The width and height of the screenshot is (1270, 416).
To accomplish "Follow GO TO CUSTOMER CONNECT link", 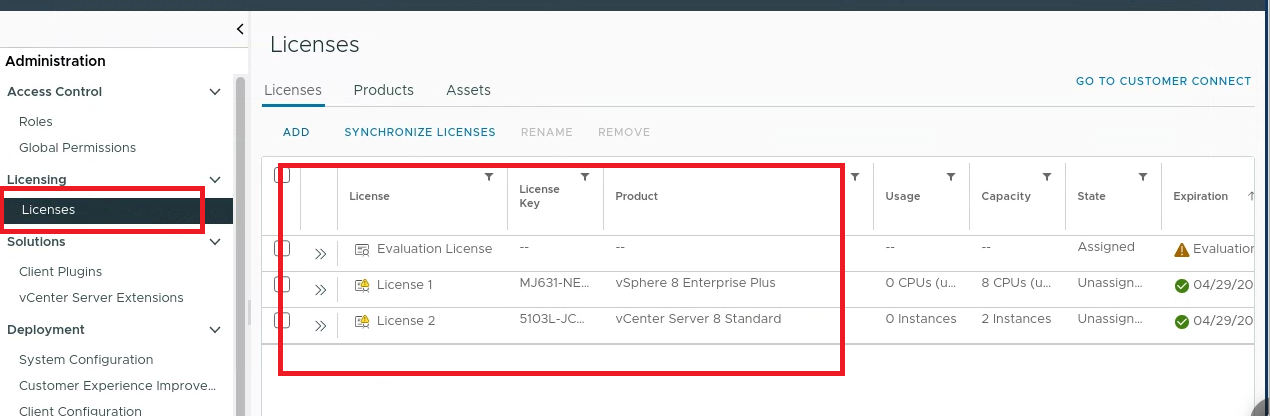I will tap(1163, 81).
